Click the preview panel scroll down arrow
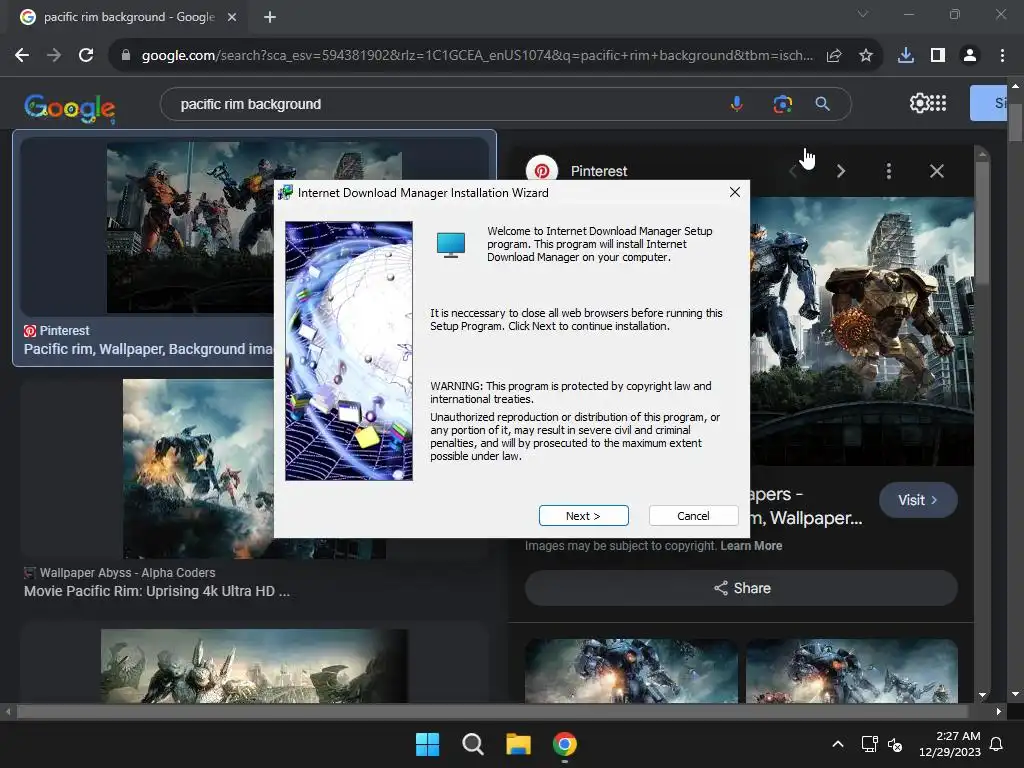 click(982, 695)
